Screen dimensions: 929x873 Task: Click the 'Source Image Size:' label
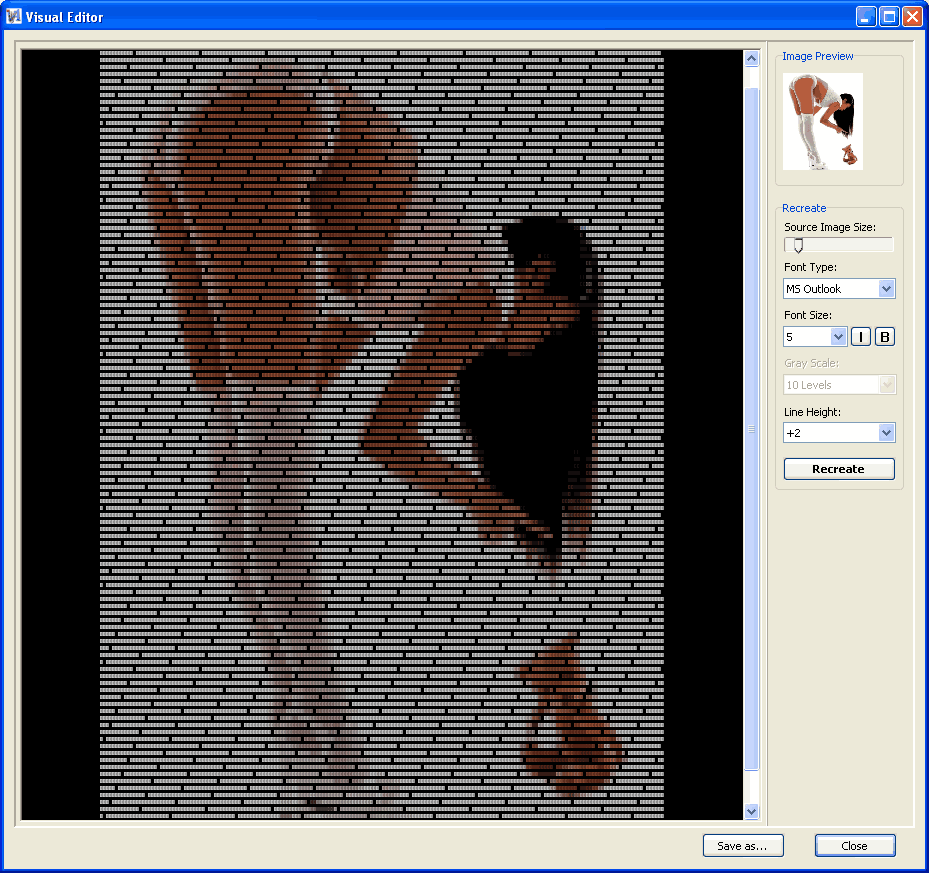pyautogui.click(x=829, y=227)
